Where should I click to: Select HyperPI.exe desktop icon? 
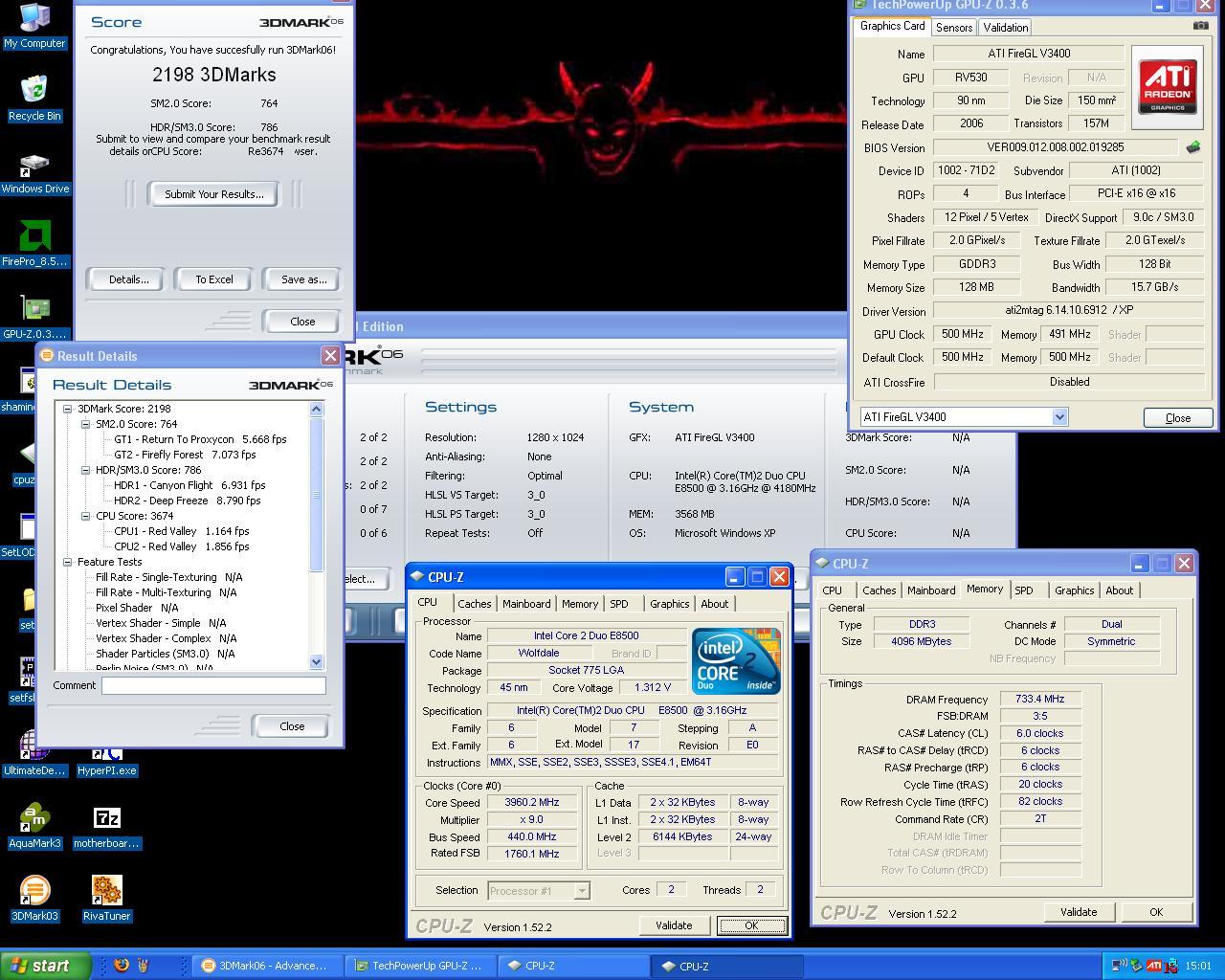tap(106, 761)
